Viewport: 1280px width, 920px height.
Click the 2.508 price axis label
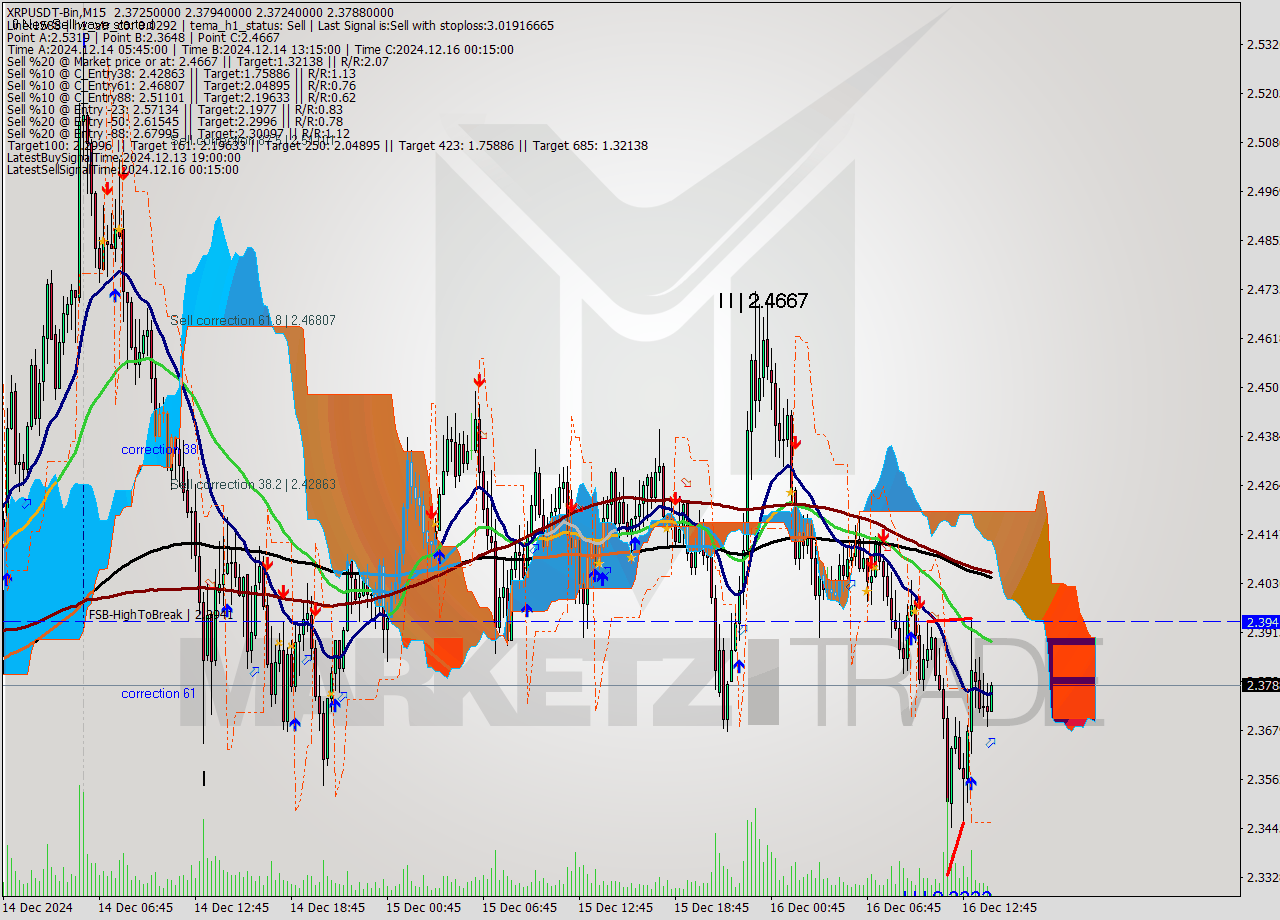(x=1262, y=142)
